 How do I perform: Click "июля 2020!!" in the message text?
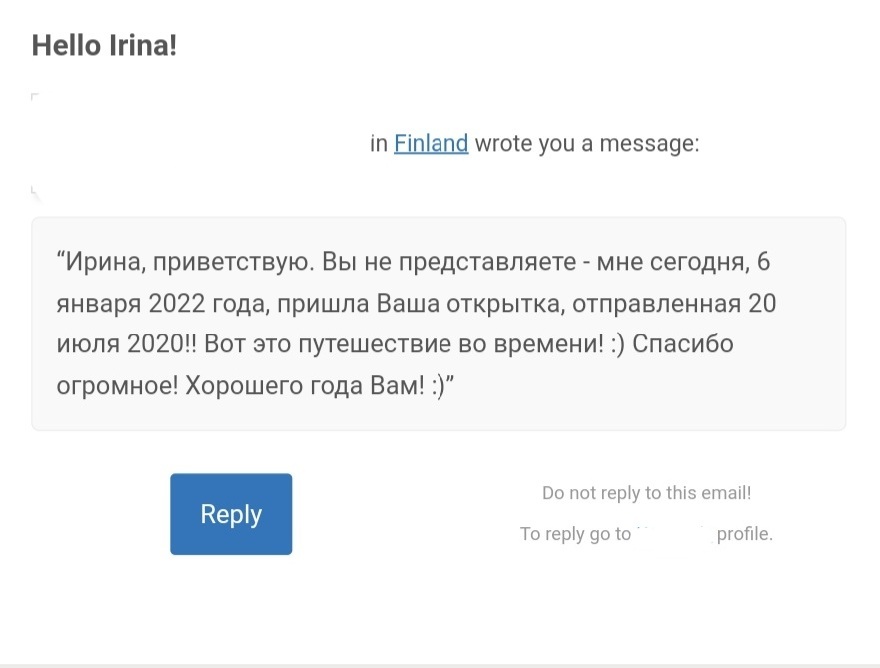pyautogui.click(x=127, y=344)
